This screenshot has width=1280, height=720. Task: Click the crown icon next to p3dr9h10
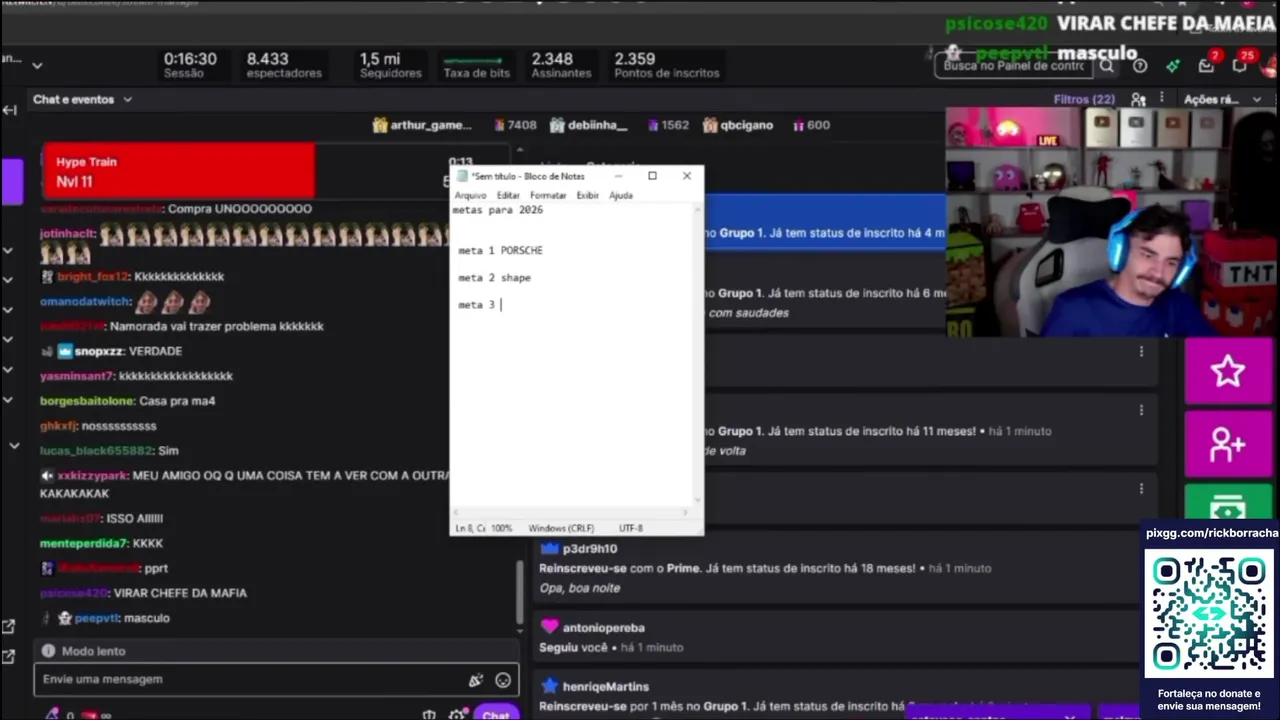tap(549, 548)
